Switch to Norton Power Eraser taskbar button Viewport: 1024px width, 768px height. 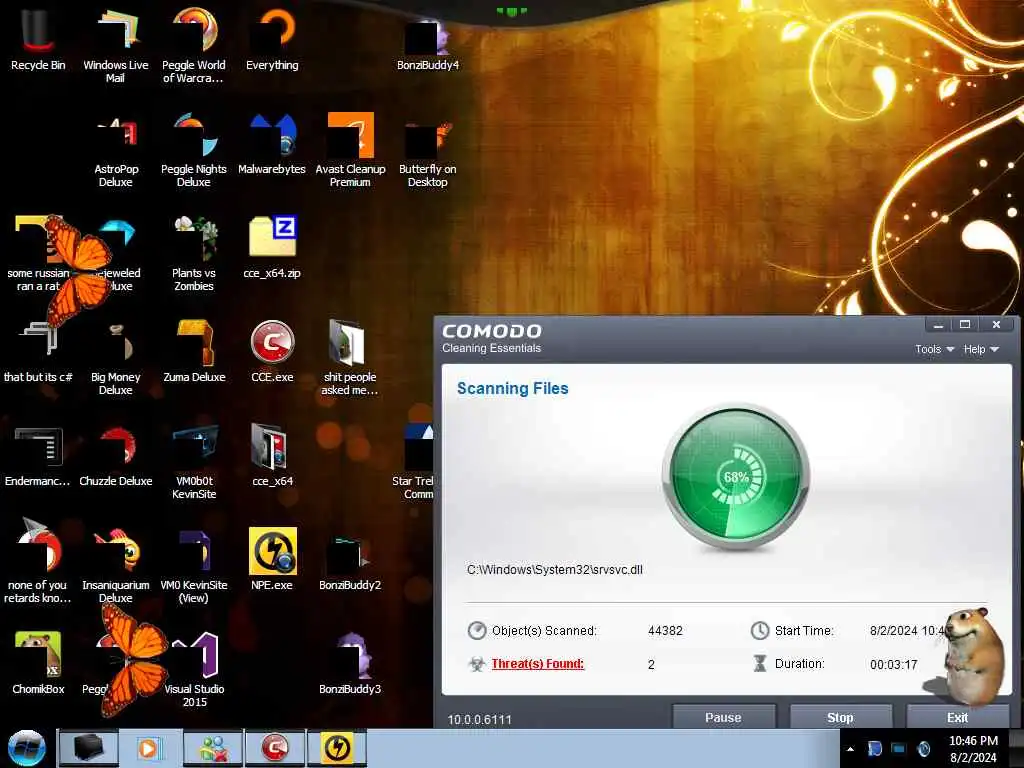coord(337,748)
